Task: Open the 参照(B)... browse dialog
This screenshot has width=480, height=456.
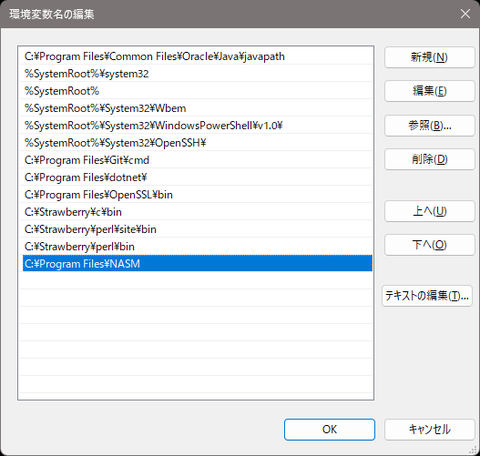Action: [x=429, y=126]
